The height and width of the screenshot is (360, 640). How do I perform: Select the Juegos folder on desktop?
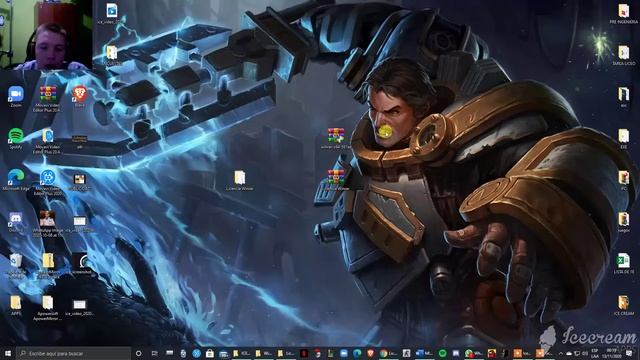(623, 222)
